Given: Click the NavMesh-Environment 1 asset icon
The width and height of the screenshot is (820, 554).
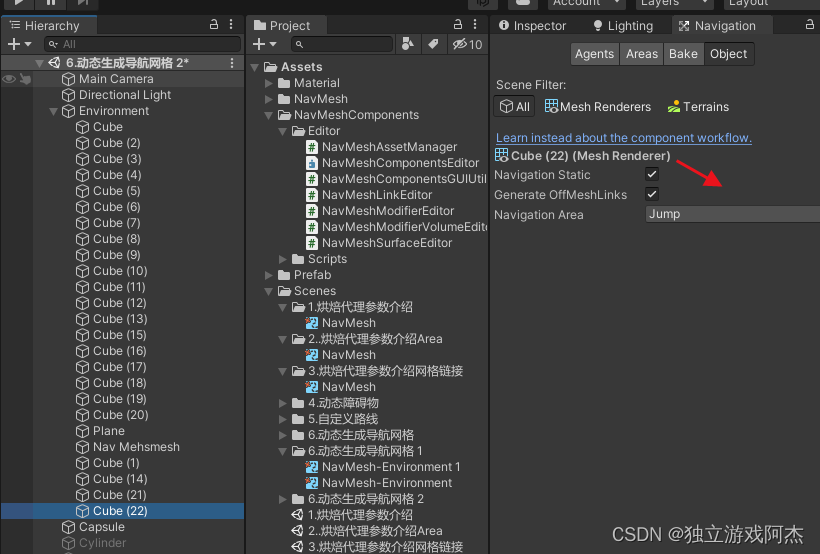Looking at the screenshot, I should pos(312,467).
